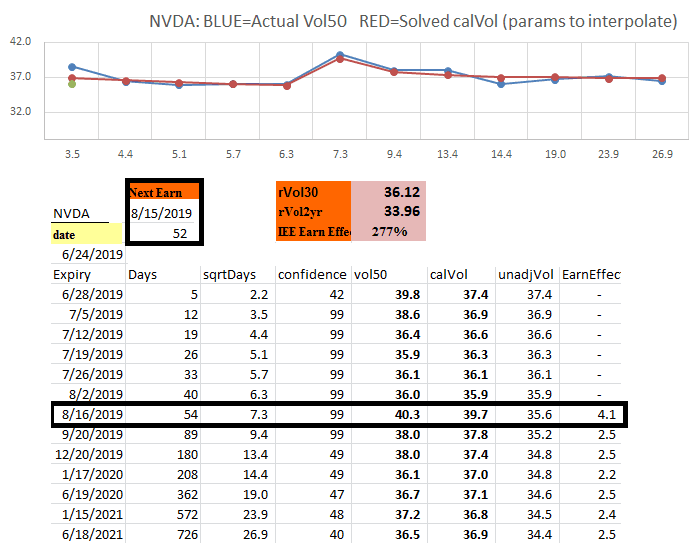Click the unadjVol column header
694x544 pixels.
coord(528,274)
